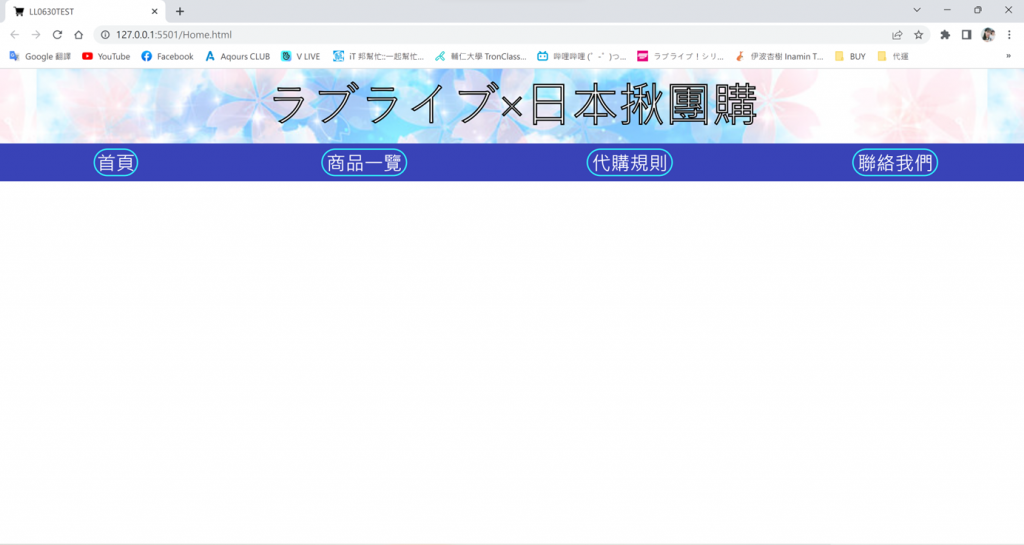This screenshot has width=1024, height=545.
Task: Open the Aqours CLUB bookmark
Action: pos(237,56)
